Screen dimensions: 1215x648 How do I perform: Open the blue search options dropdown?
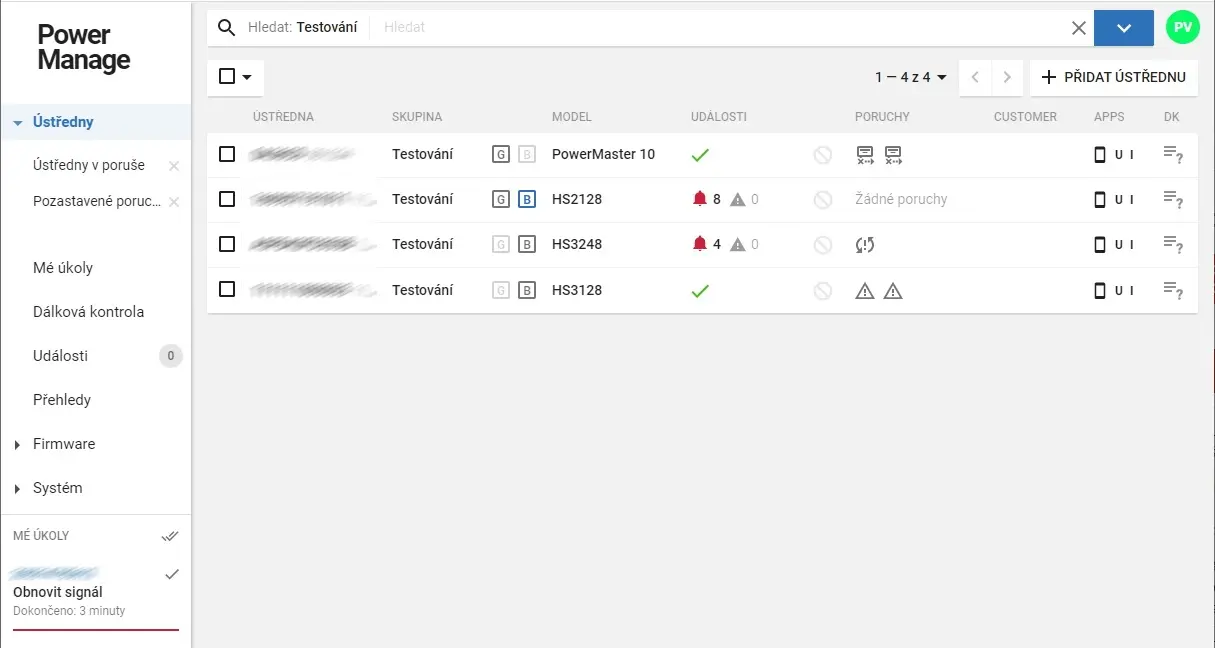pyautogui.click(x=1124, y=28)
